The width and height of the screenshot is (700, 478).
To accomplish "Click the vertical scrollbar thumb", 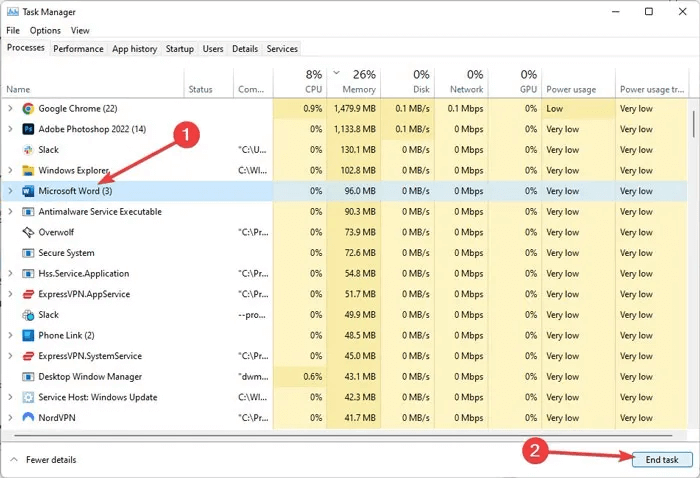I will click(693, 124).
